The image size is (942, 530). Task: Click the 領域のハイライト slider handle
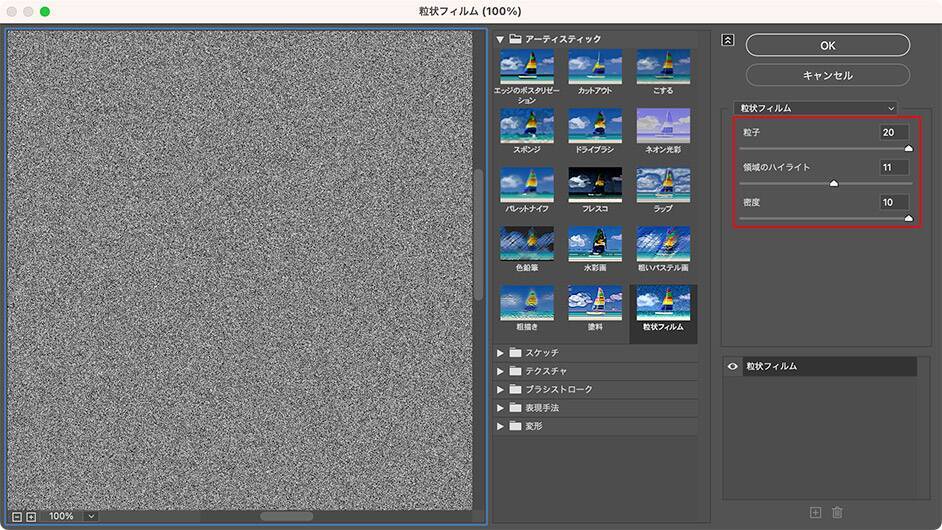point(833,183)
